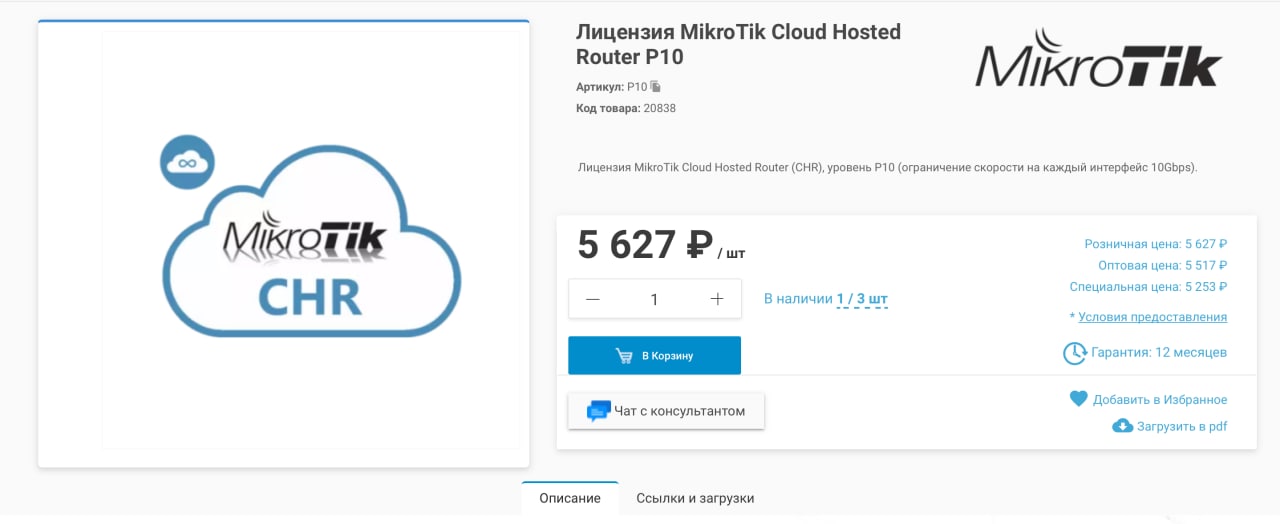
Task: Click the Код товара: 20838 text
Action: click(x=626, y=108)
